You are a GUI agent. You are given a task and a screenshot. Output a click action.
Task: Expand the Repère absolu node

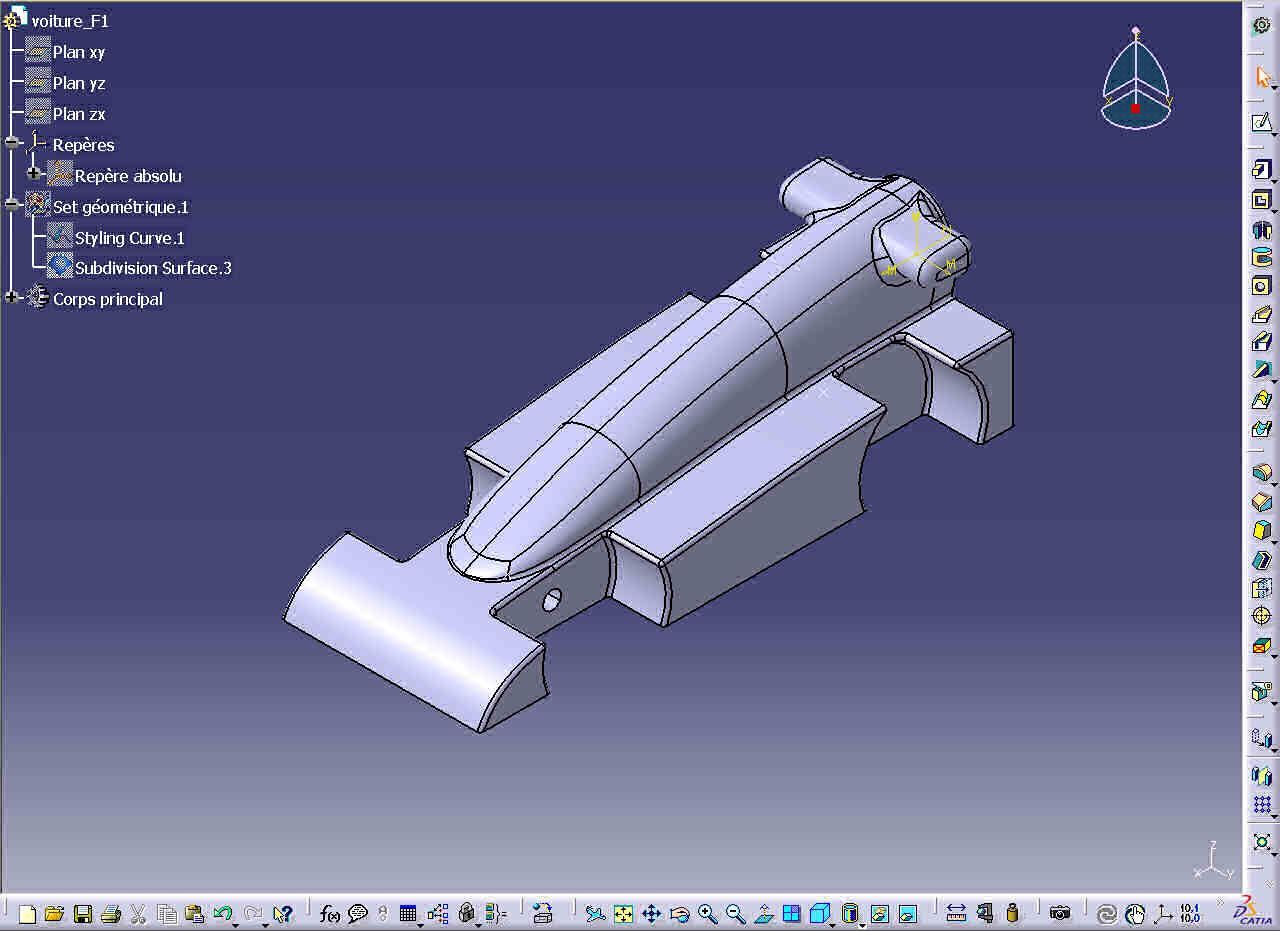(x=34, y=175)
